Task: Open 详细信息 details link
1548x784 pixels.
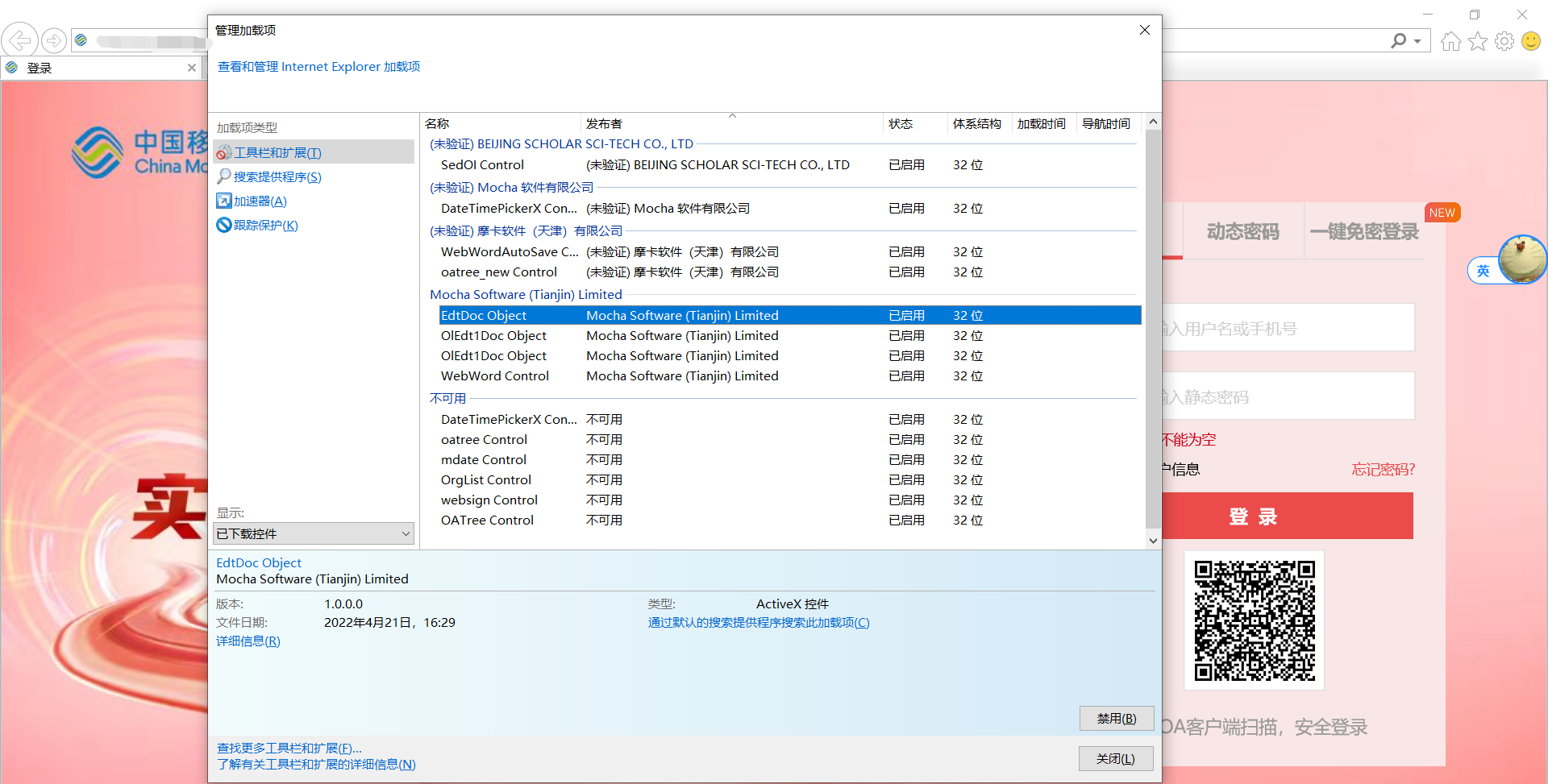Action: click(248, 641)
